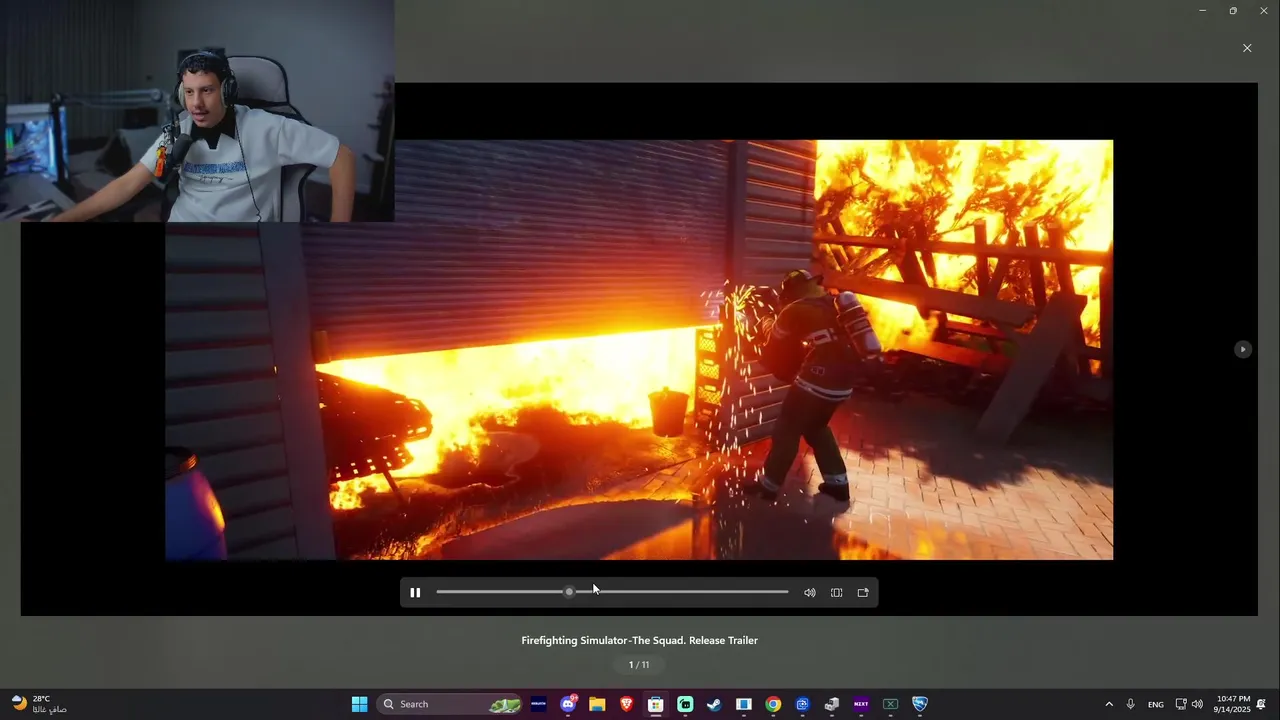Image resolution: width=1280 pixels, height=720 pixels.
Task: Switch ENG input language indicator
Action: [1156, 704]
